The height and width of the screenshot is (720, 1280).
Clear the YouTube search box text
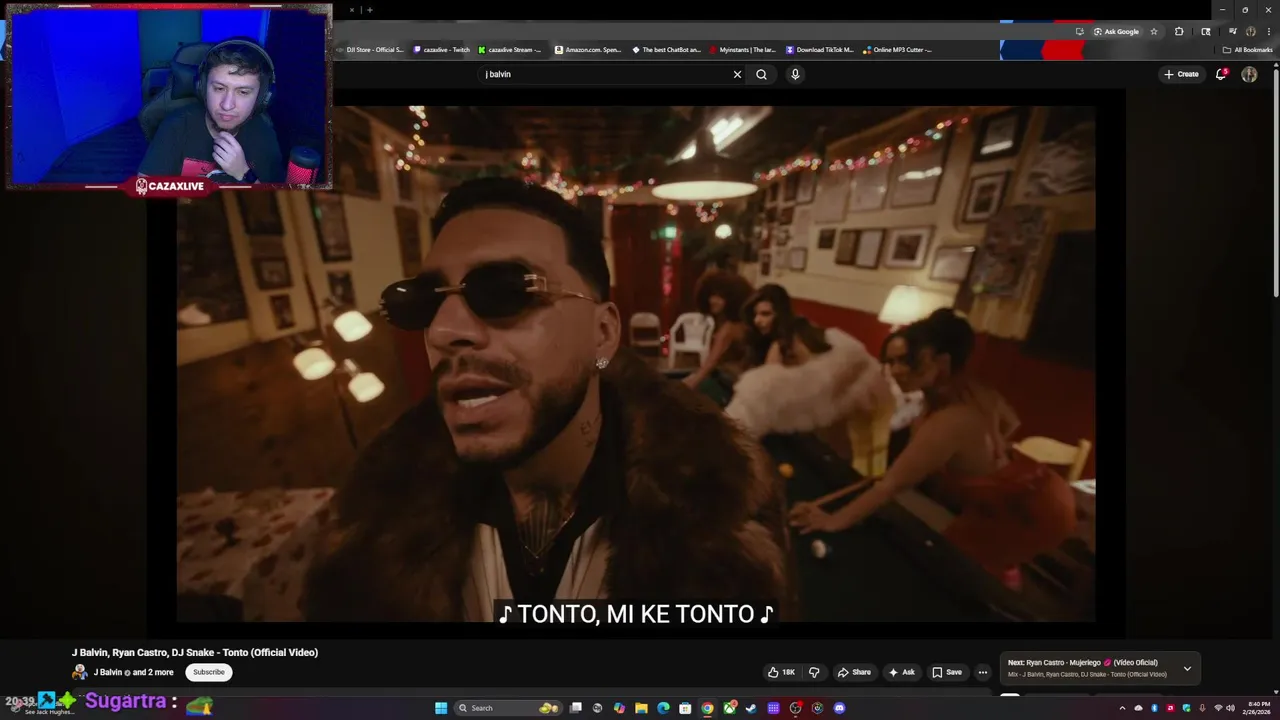click(x=737, y=74)
